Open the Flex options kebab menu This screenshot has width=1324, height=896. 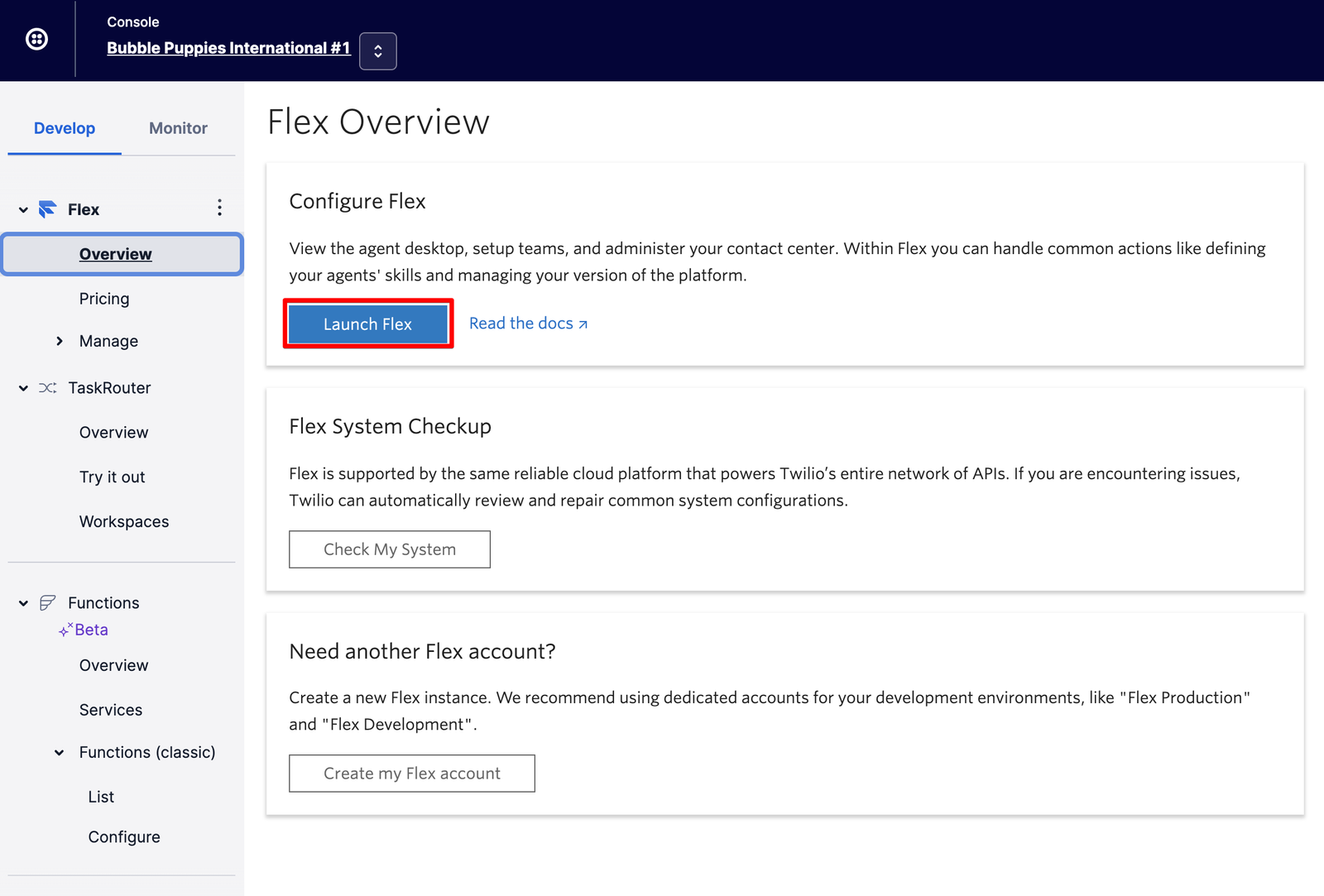pos(219,208)
